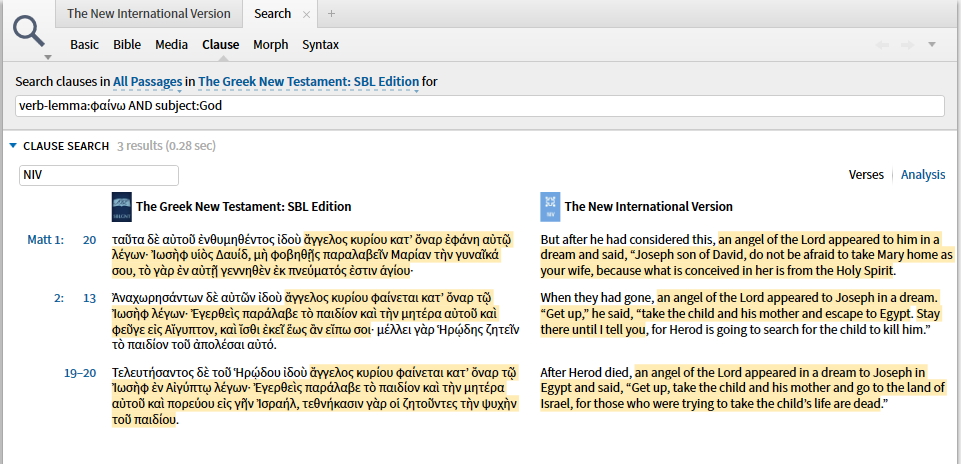Go forward with right arrow
The width and height of the screenshot is (961, 464).
907,45
